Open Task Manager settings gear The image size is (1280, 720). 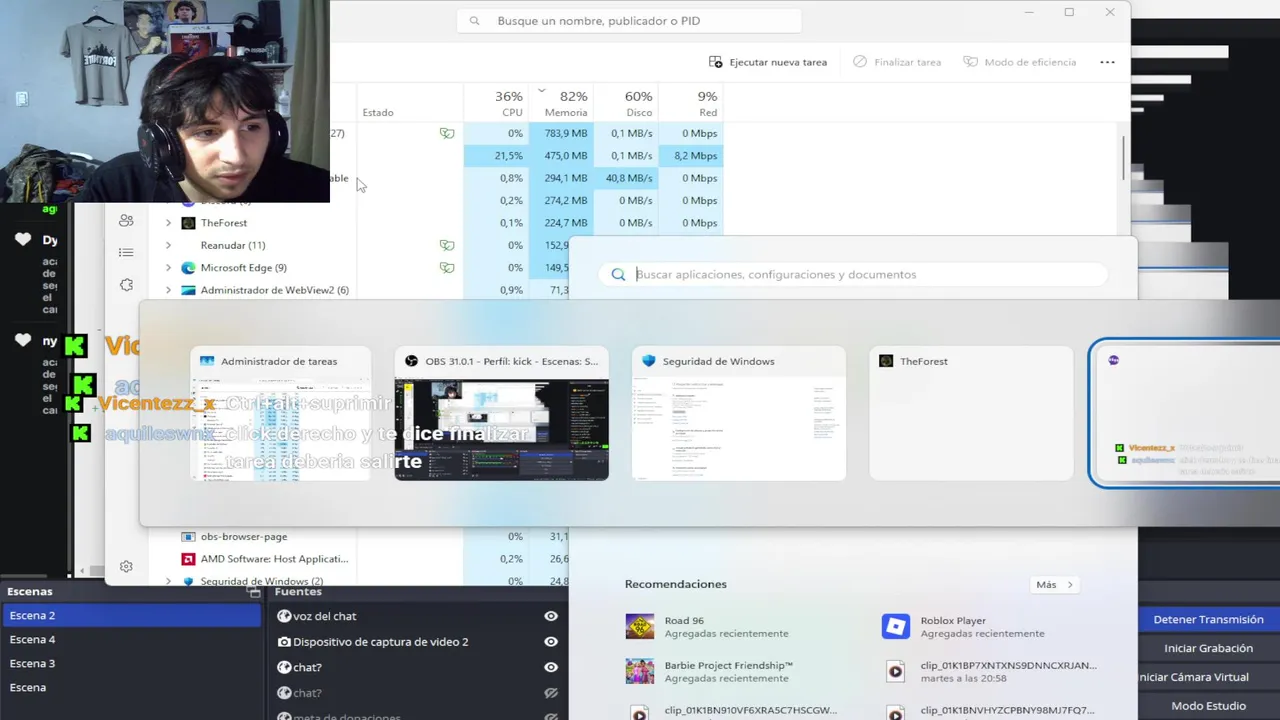(126, 567)
